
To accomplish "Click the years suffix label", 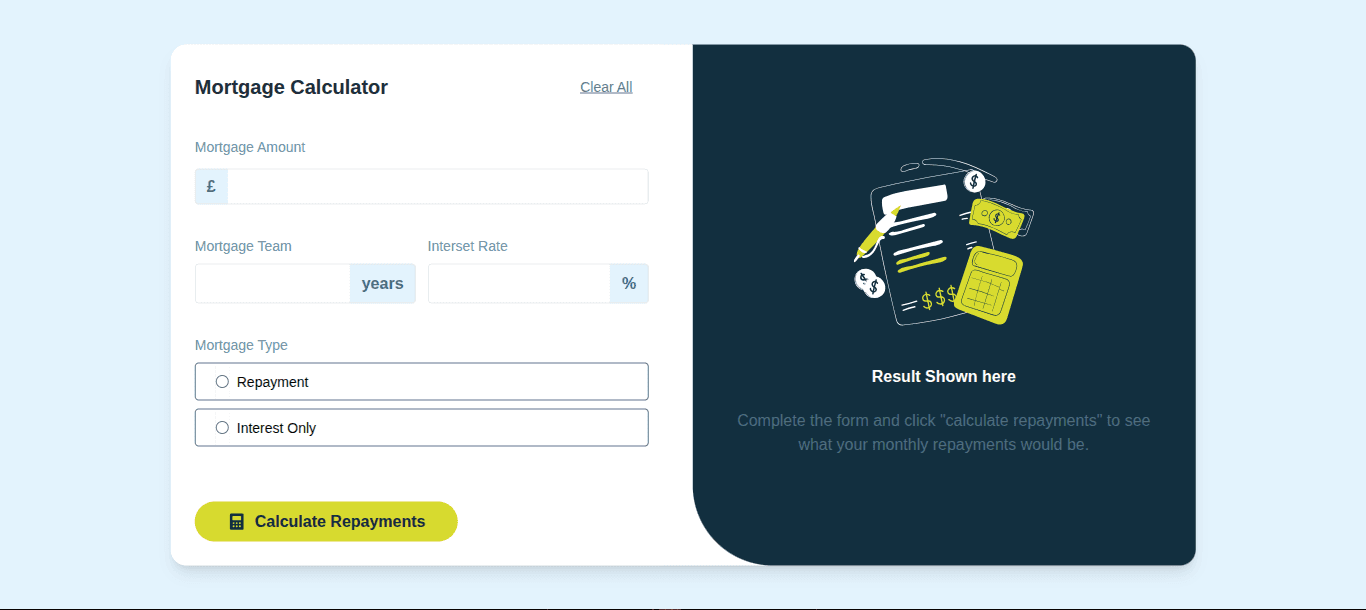I will [383, 284].
